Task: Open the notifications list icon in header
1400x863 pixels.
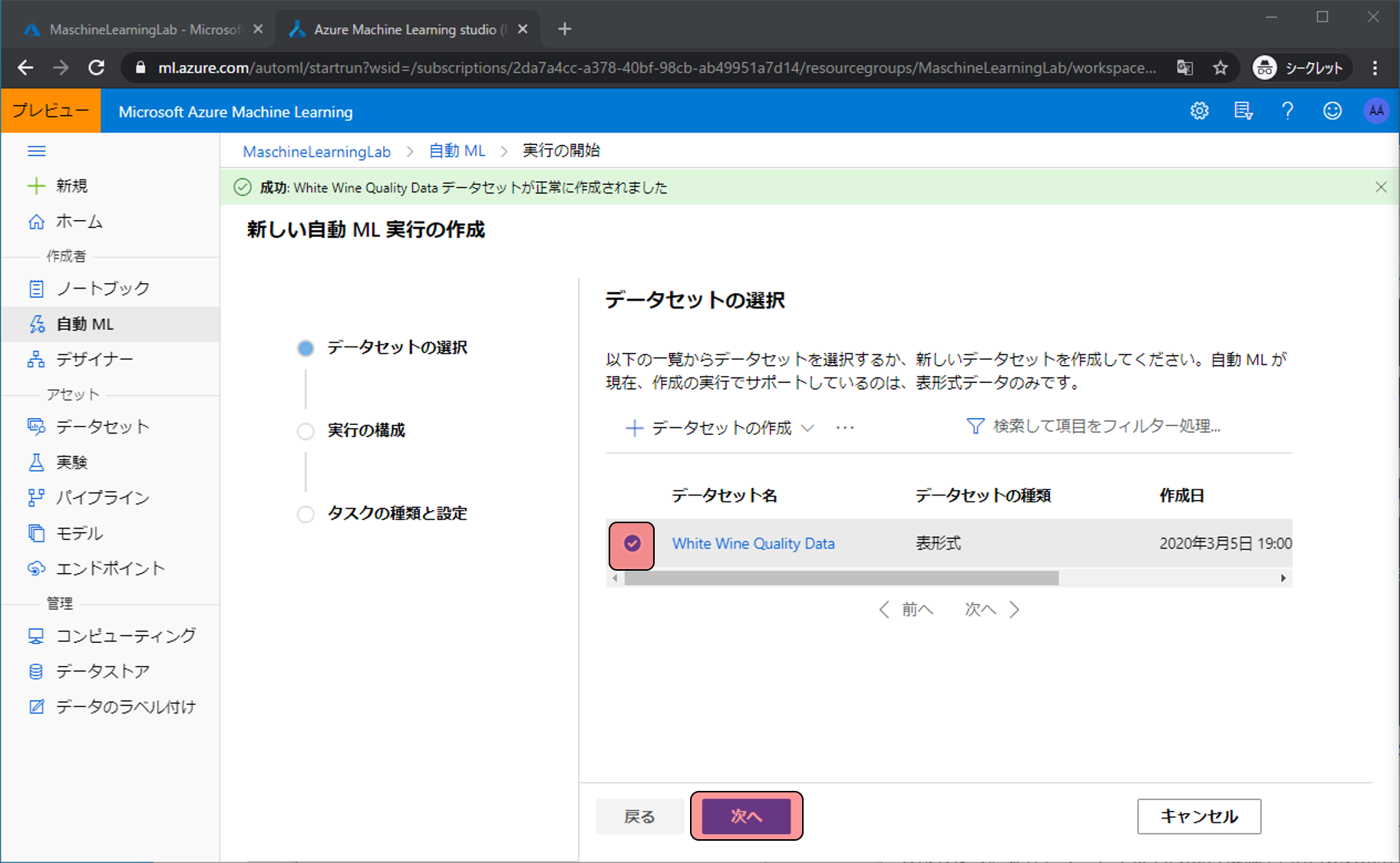Action: (x=1243, y=111)
